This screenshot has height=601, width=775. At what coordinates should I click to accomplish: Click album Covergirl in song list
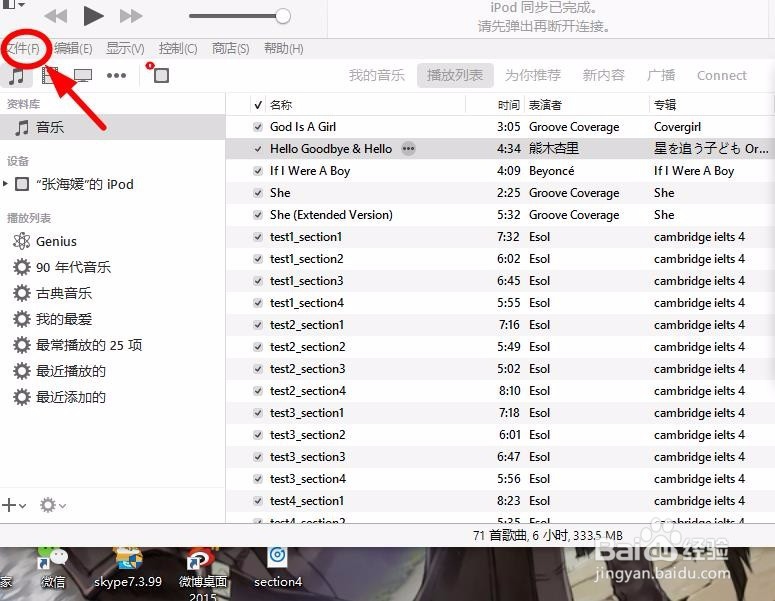pyautogui.click(x=677, y=127)
